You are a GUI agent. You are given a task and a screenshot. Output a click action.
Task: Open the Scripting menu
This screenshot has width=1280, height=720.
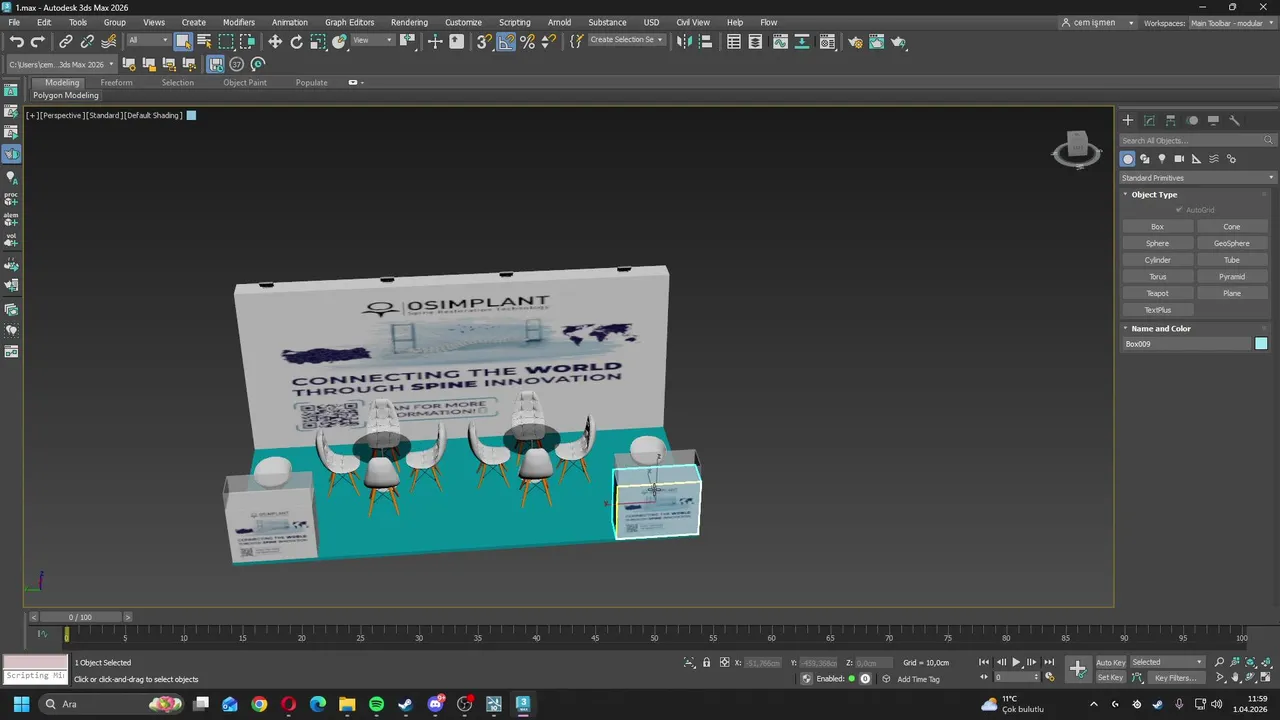click(x=515, y=22)
